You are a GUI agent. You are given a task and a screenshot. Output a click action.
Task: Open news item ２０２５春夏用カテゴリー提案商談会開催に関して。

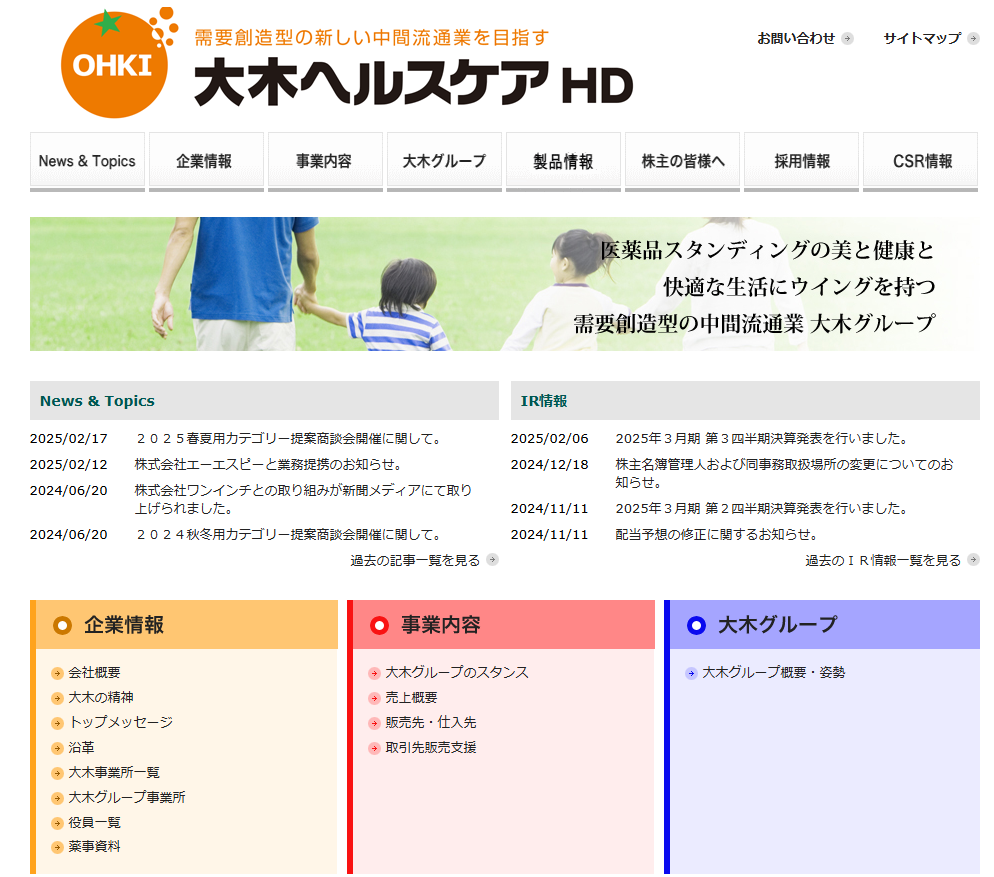288,439
